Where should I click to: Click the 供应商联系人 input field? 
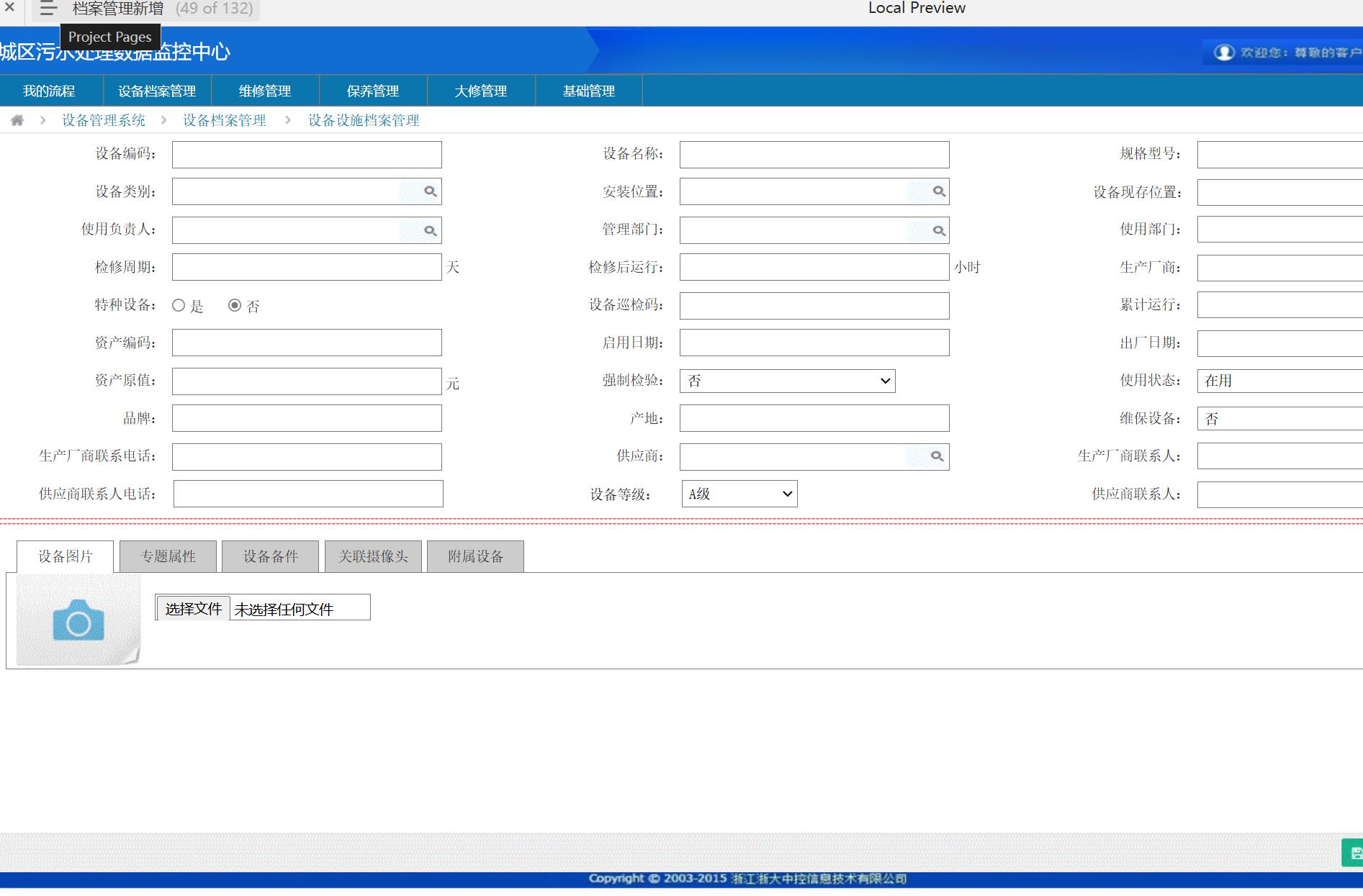coord(1279,494)
